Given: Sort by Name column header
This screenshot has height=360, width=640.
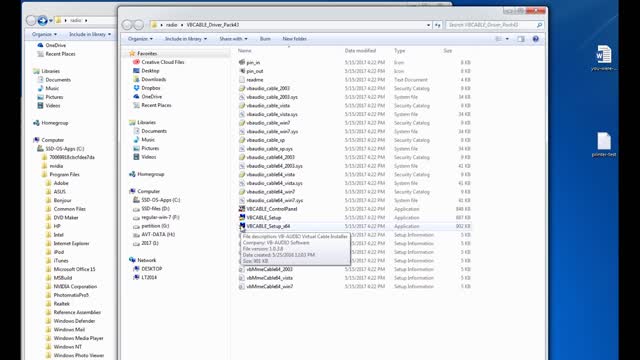Looking at the screenshot, I should (x=244, y=51).
